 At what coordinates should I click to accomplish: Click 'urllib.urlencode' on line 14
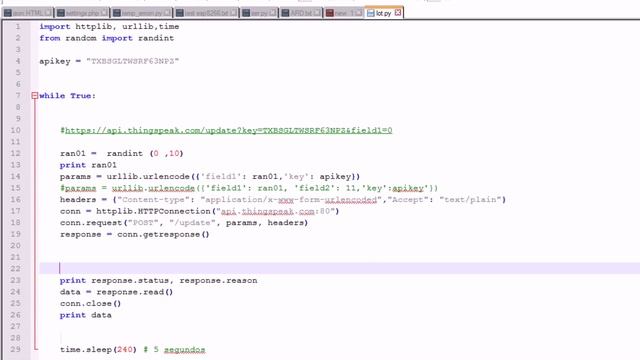click(148, 177)
